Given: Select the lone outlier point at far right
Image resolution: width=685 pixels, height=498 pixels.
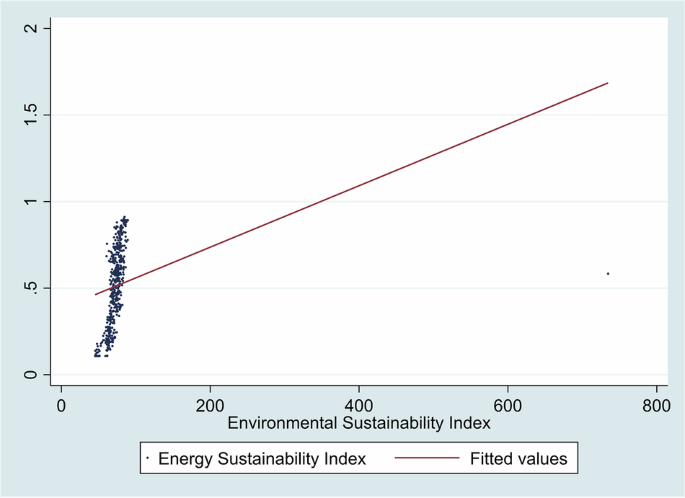Looking at the screenshot, I should [608, 273].
